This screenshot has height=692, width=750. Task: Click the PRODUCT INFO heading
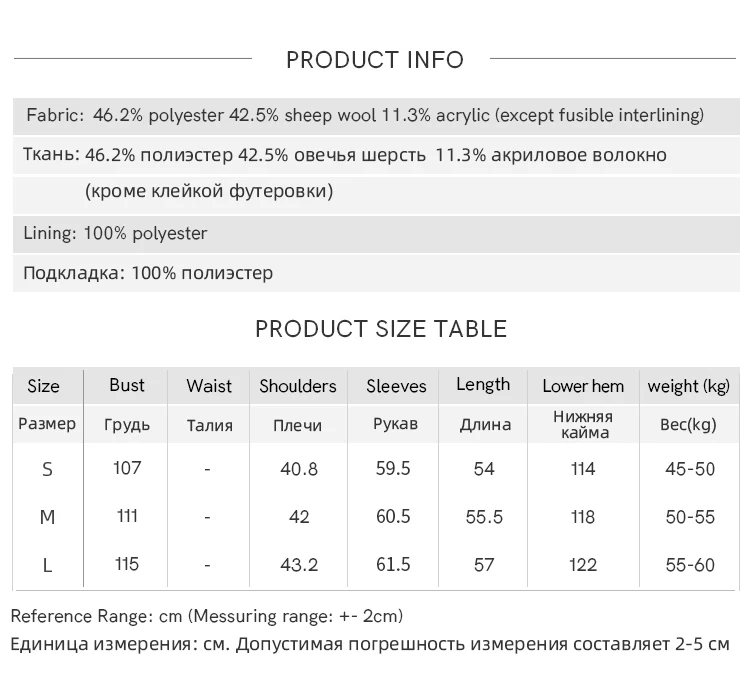[x=375, y=60]
